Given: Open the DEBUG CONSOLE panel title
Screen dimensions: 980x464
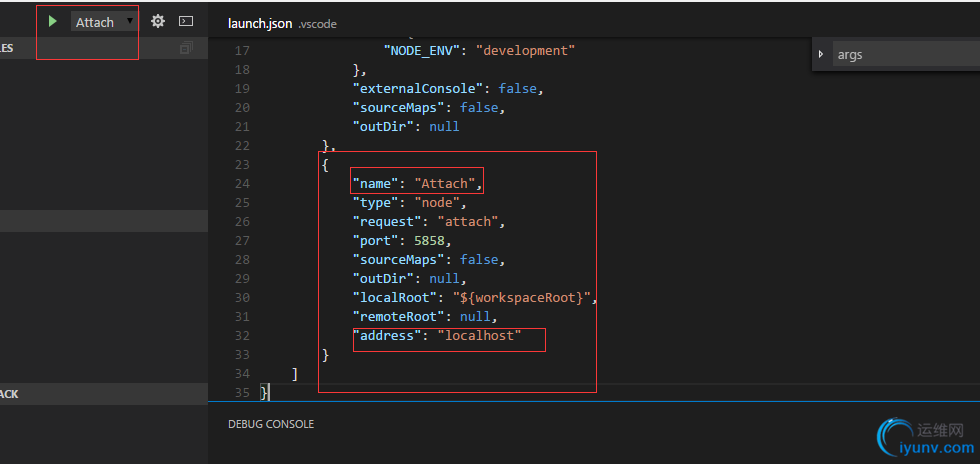Looking at the screenshot, I should point(271,424).
